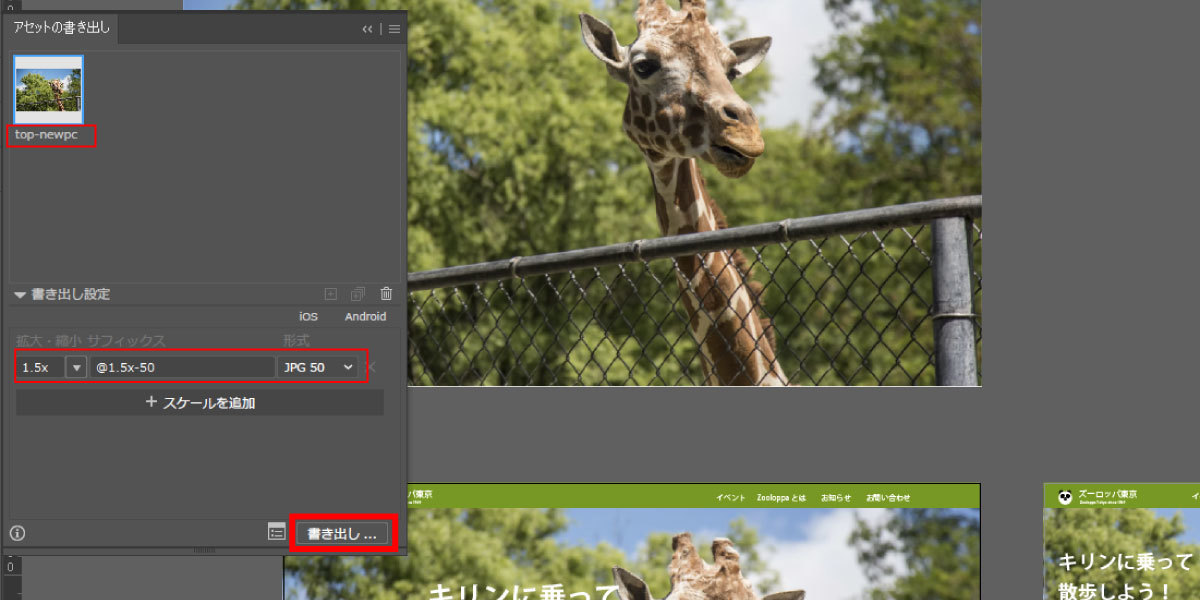This screenshot has width=1200, height=600.
Task: Click the スケールを追加 button
Action: click(x=200, y=403)
